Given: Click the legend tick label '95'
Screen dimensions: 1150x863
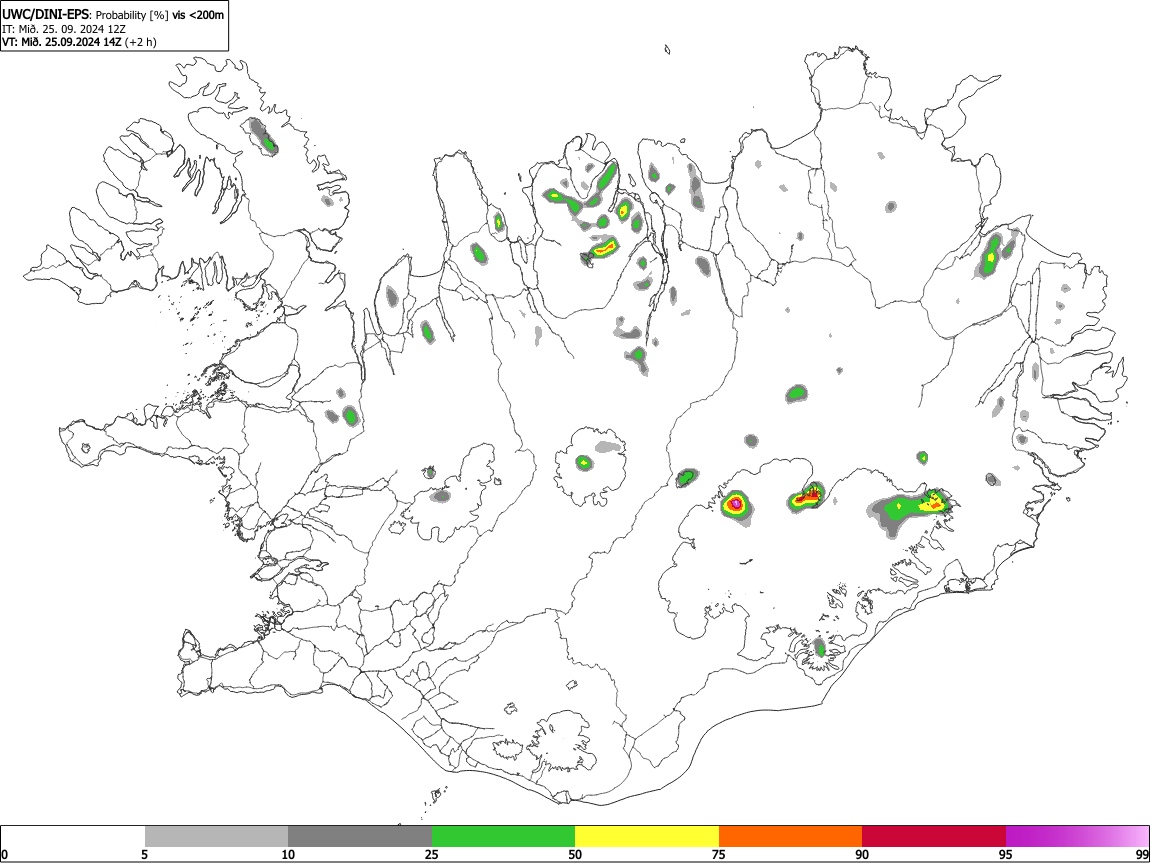Looking at the screenshot, I should coord(1006,854).
